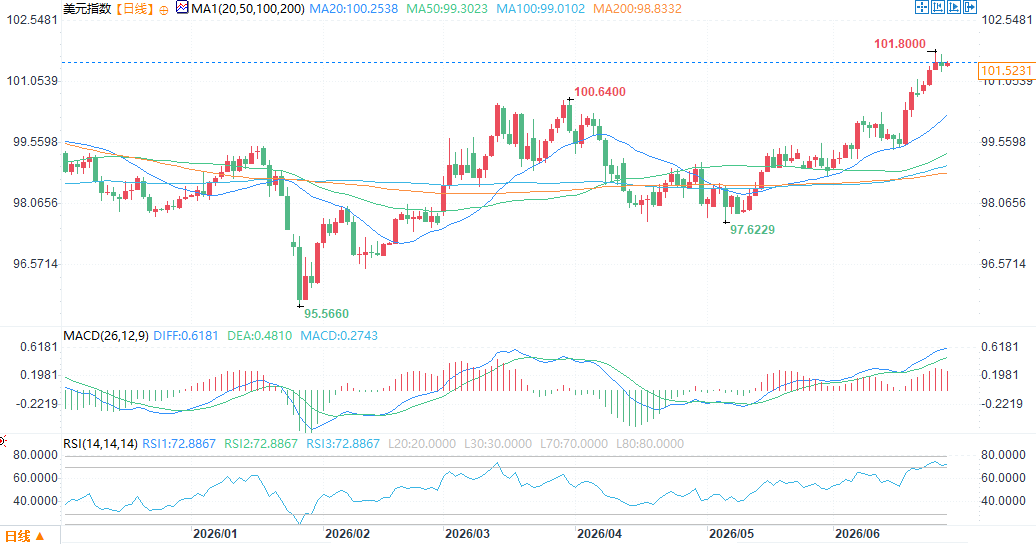Click the chart play-forward icon at top right
The height and width of the screenshot is (544, 1036).
coord(953,7)
